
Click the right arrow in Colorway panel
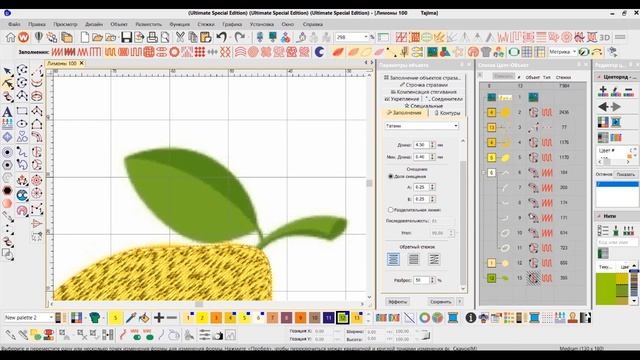click(616, 107)
